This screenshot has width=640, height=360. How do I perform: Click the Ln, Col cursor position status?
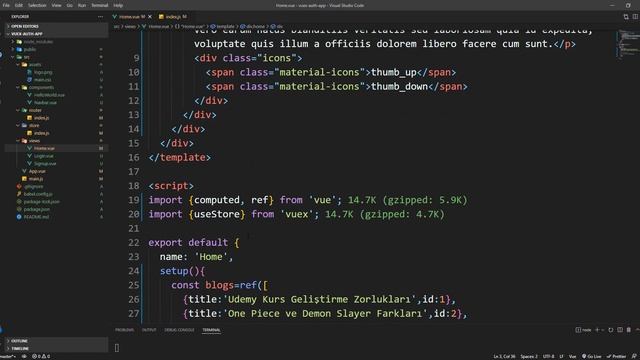504,356
